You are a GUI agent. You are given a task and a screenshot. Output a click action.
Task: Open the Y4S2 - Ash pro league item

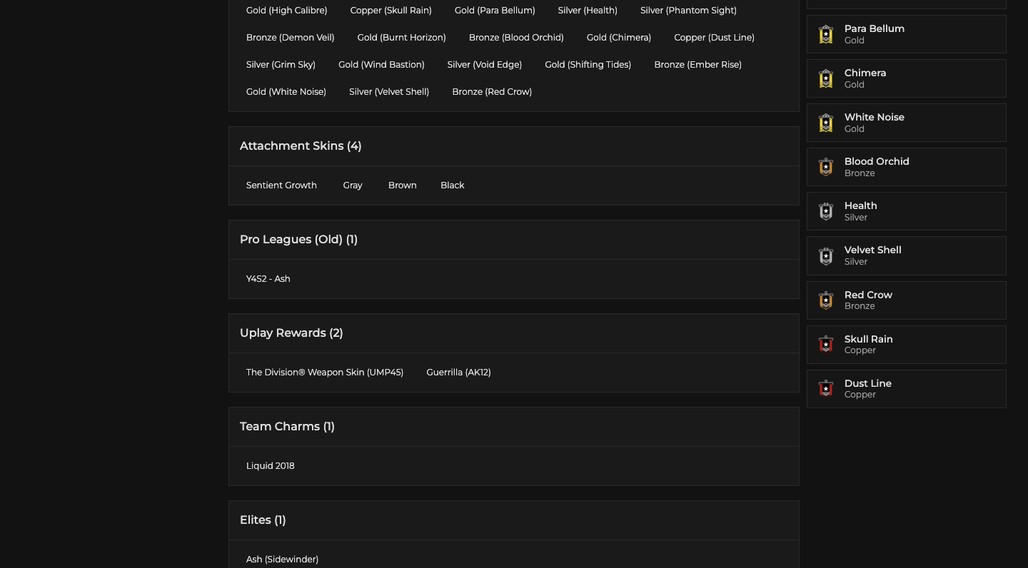tap(268, 279)
